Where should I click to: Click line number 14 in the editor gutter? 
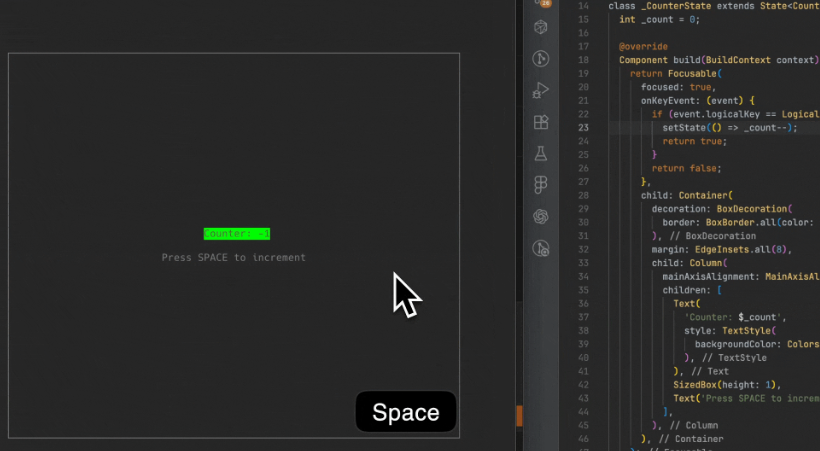[x=583, y=6]
